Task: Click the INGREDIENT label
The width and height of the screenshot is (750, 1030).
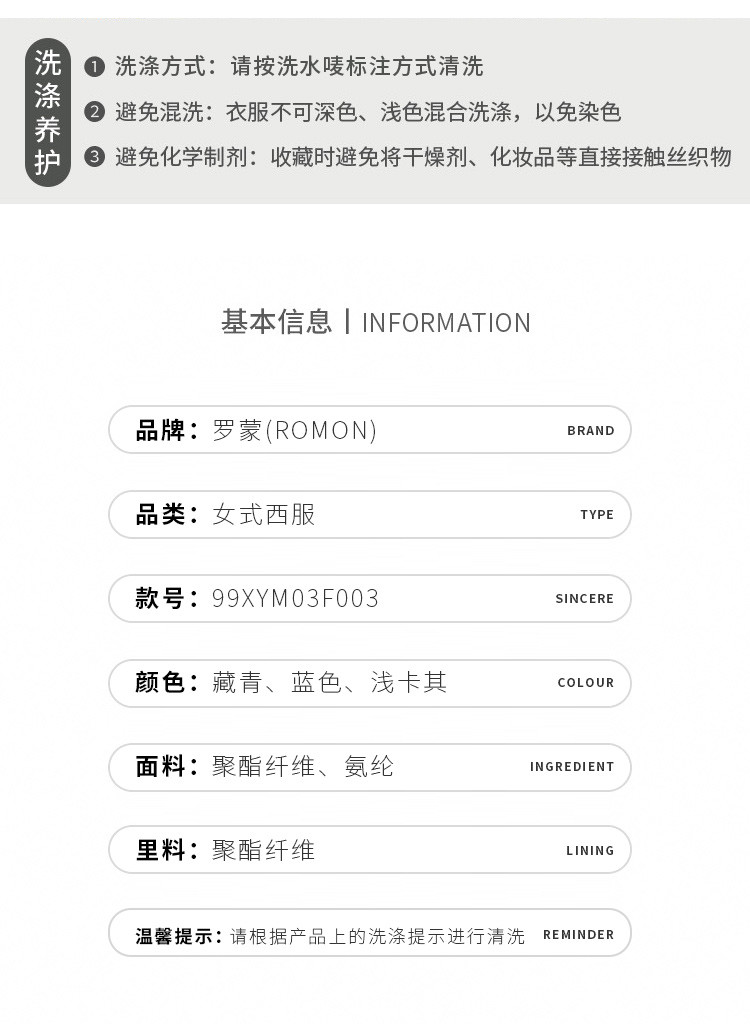Action: pyautogui.click(x=572, y=767)
